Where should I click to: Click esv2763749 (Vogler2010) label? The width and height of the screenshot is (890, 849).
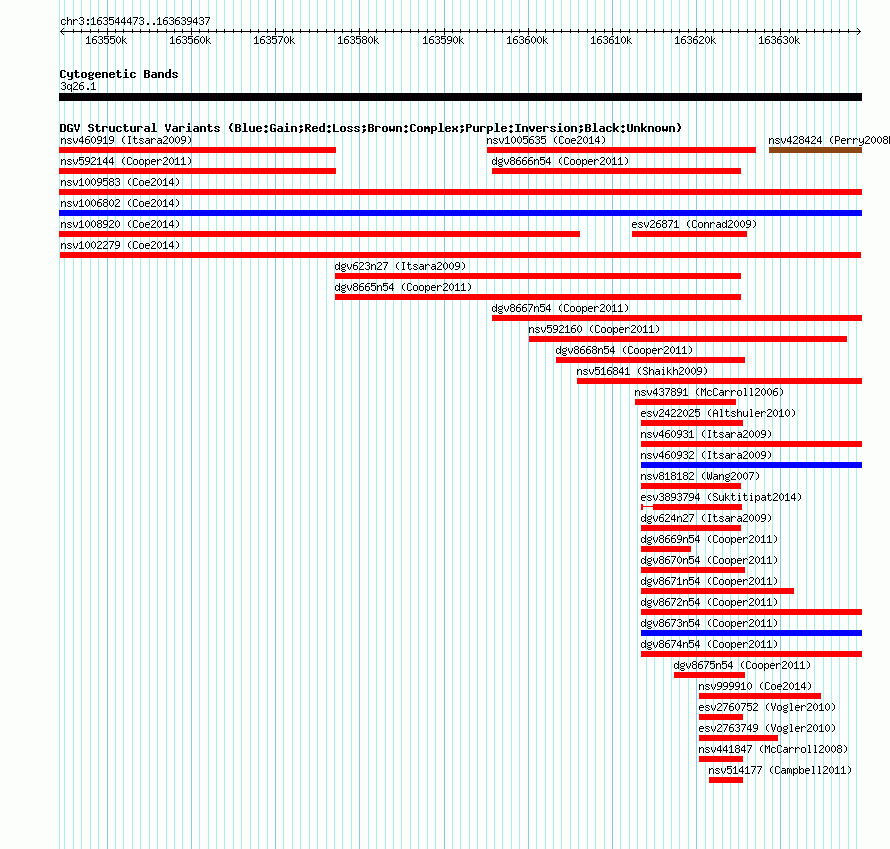pyautogui.click(x=767, y=728)
